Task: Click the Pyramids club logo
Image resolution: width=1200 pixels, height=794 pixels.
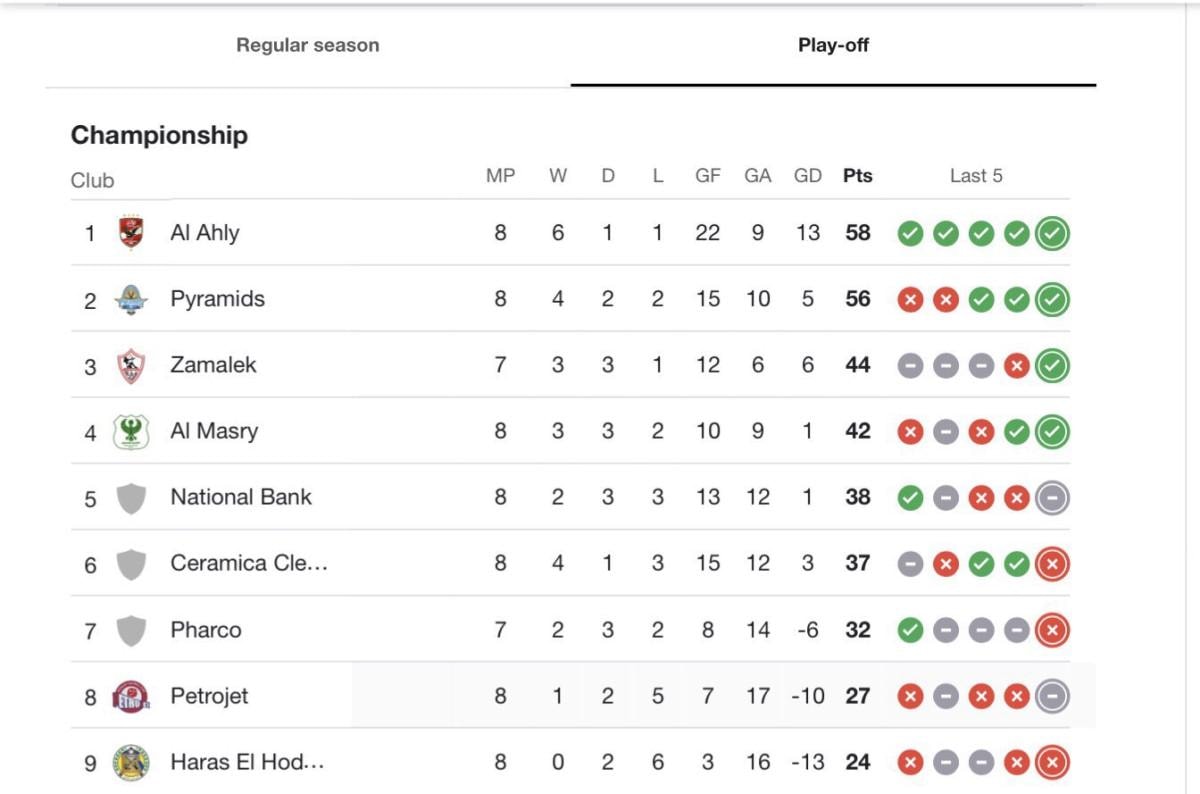Action: [131, 299]
